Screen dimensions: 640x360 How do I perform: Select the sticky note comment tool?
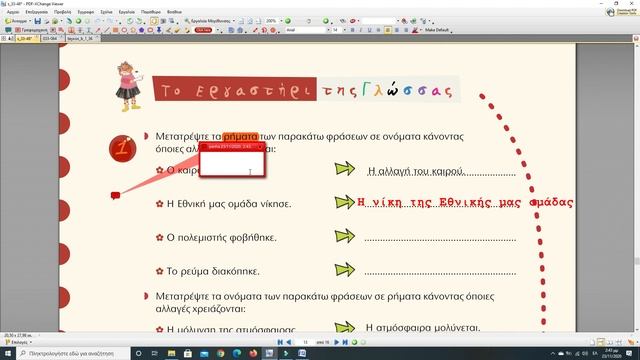pyautogui.click(x=8, y=30)
